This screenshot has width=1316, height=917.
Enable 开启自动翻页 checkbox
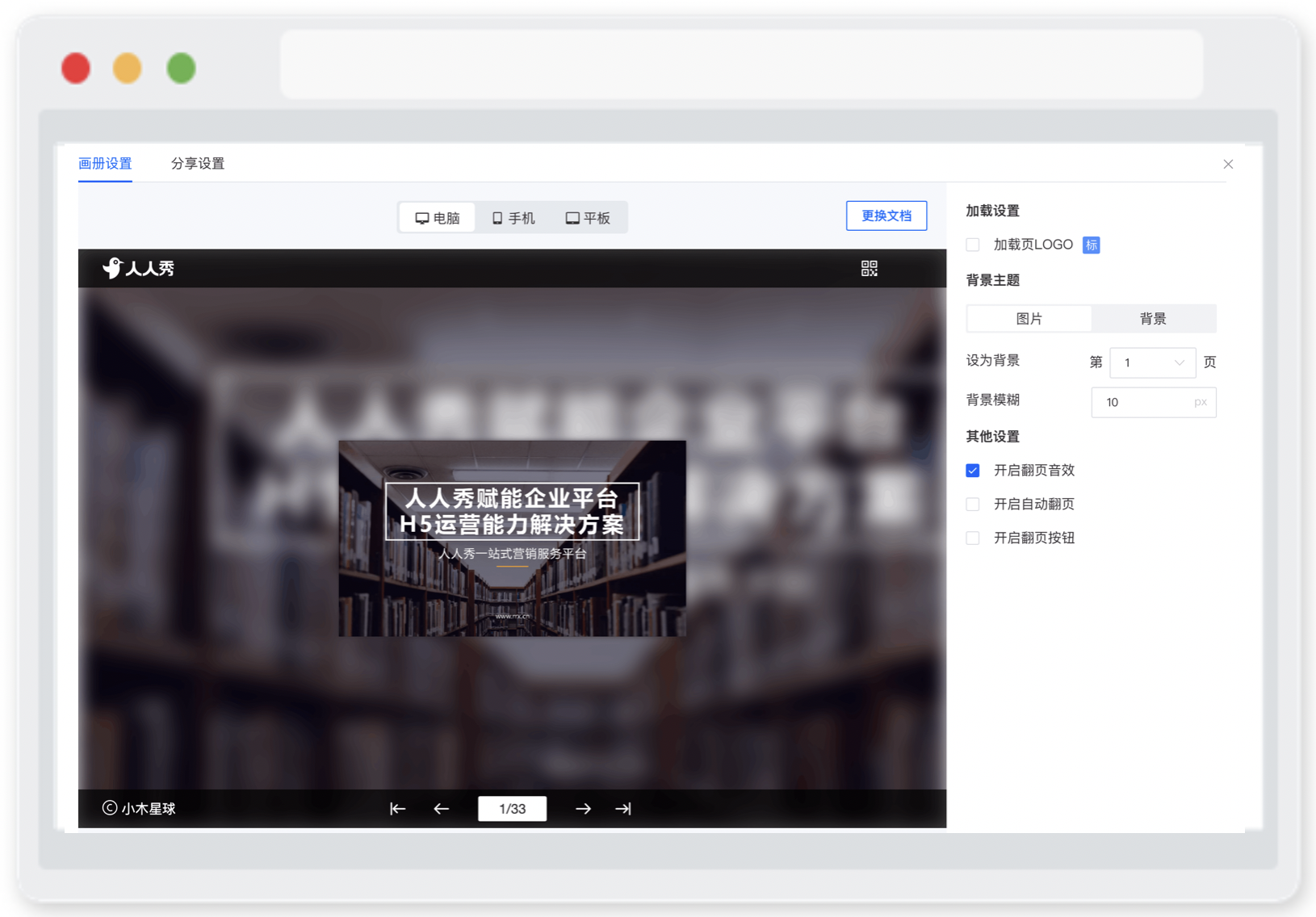click(973, 505)
